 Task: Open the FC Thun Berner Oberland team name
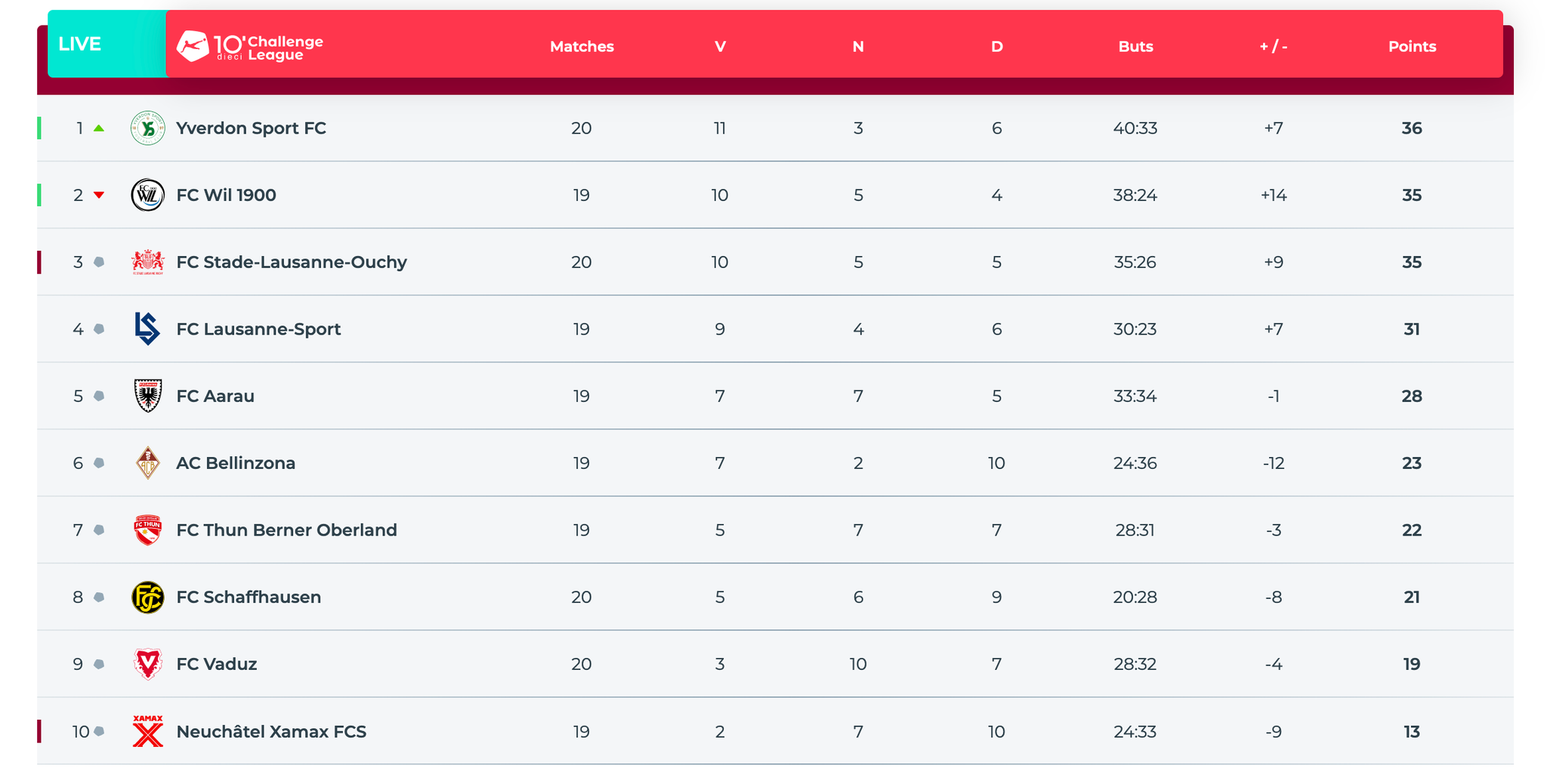[286, 530]
